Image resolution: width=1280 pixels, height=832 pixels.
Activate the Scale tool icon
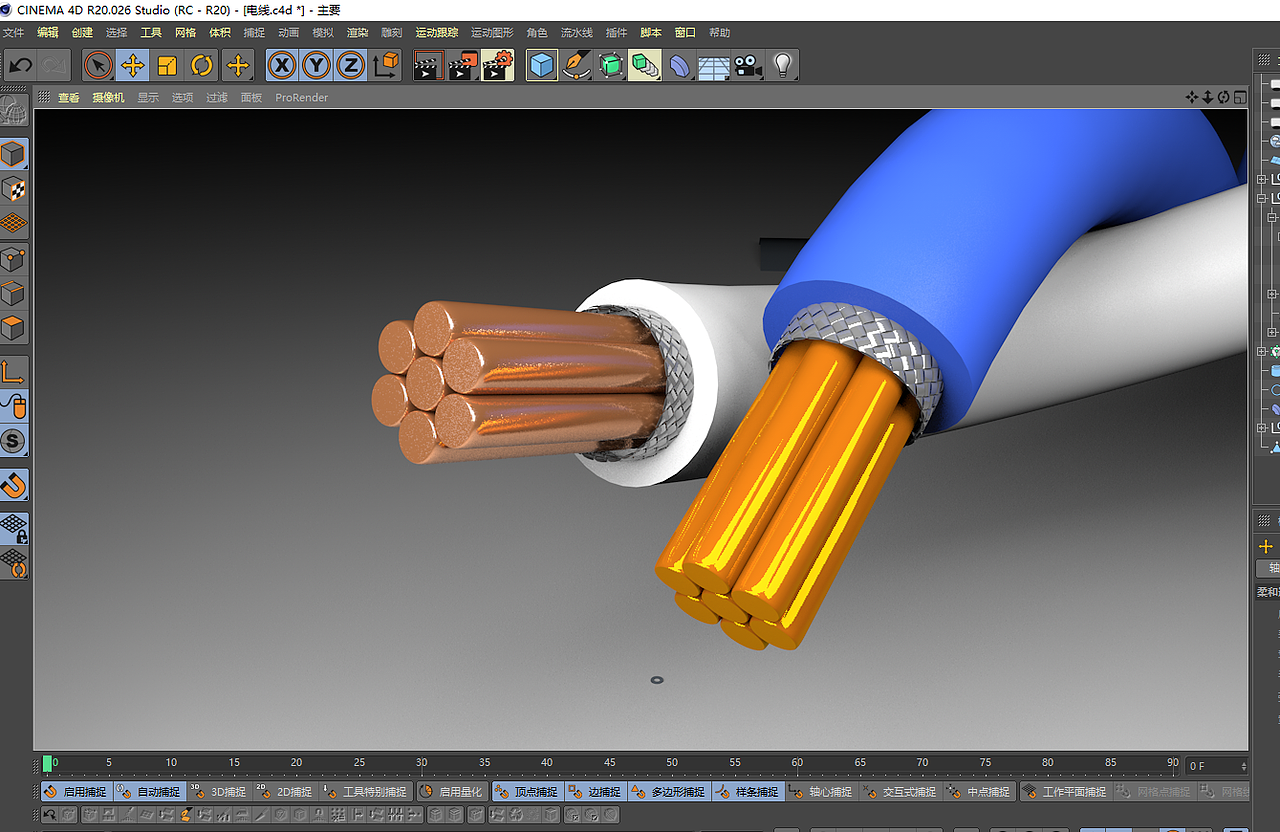tap(167, 66)
